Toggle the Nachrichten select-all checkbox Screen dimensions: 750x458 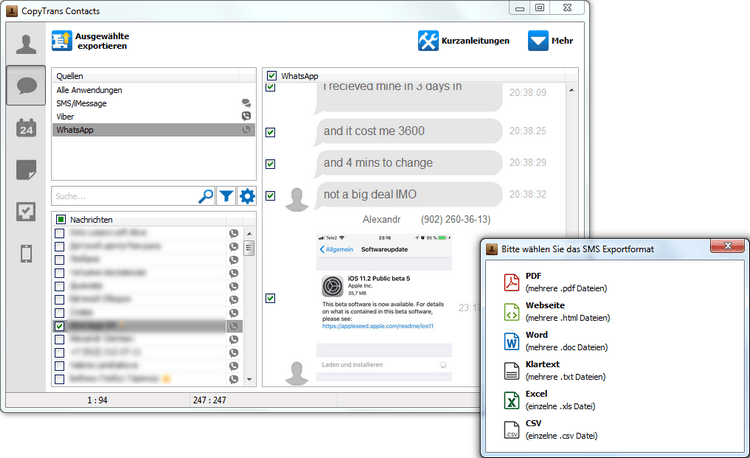click(x=61, y=219)
